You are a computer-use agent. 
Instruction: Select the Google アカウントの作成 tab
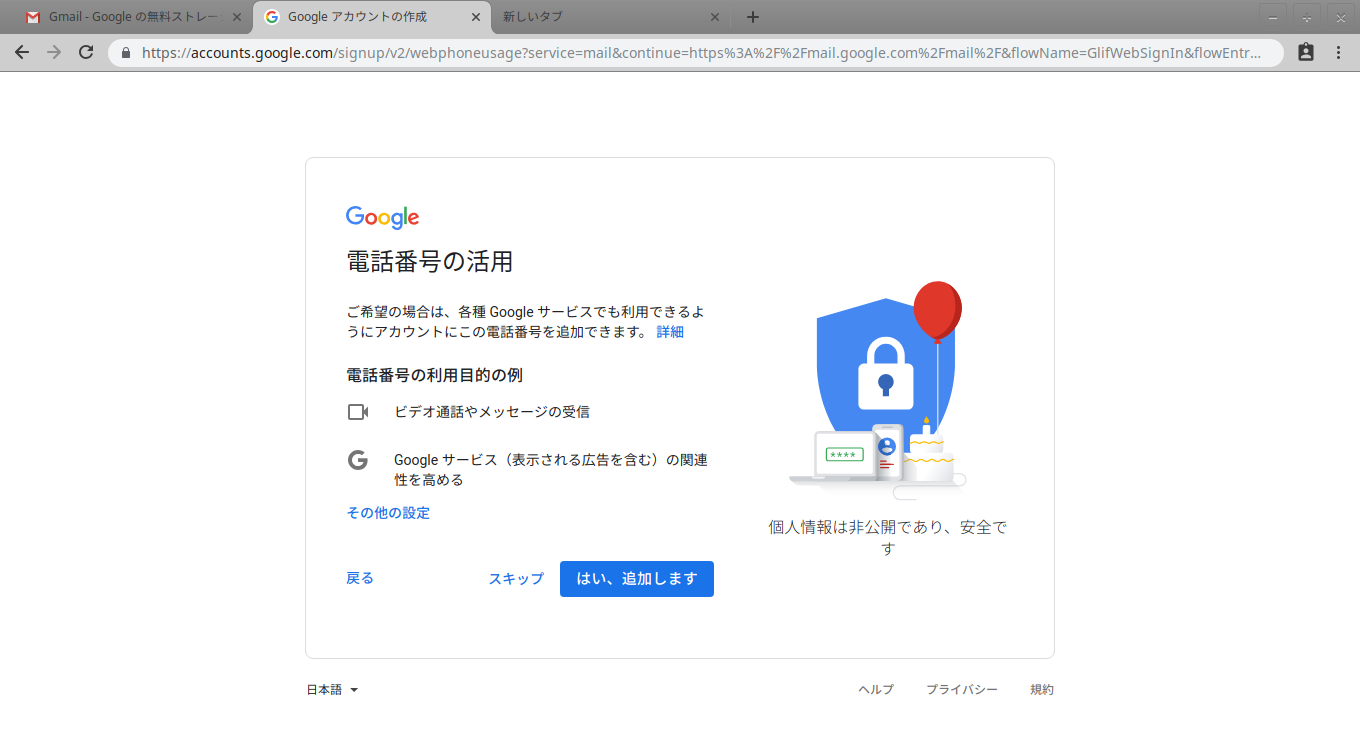point(371,17)
